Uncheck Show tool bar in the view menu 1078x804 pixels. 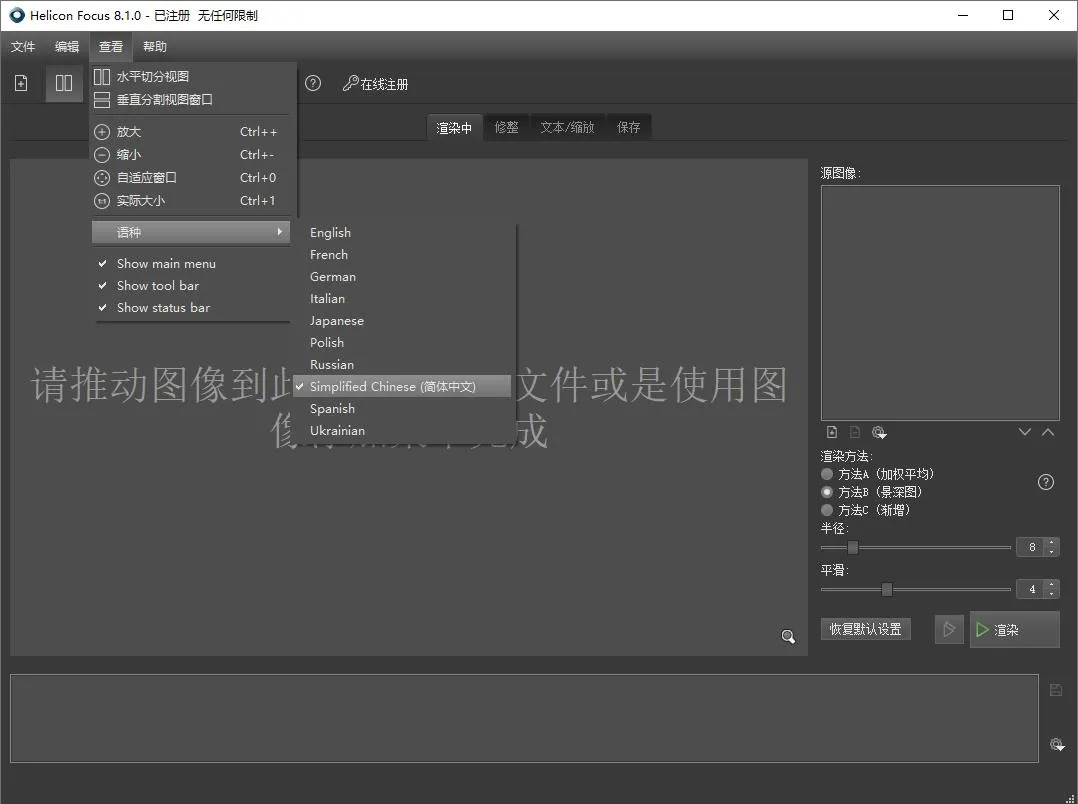[158, 286]
